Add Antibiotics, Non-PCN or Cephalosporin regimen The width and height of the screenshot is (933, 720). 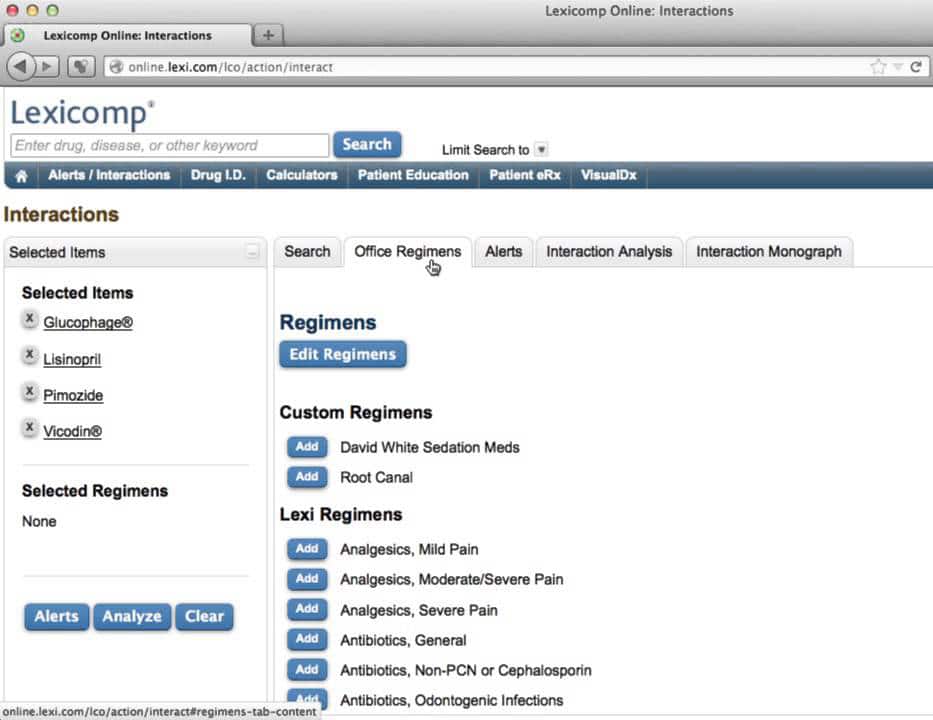(x=307, y=669)
